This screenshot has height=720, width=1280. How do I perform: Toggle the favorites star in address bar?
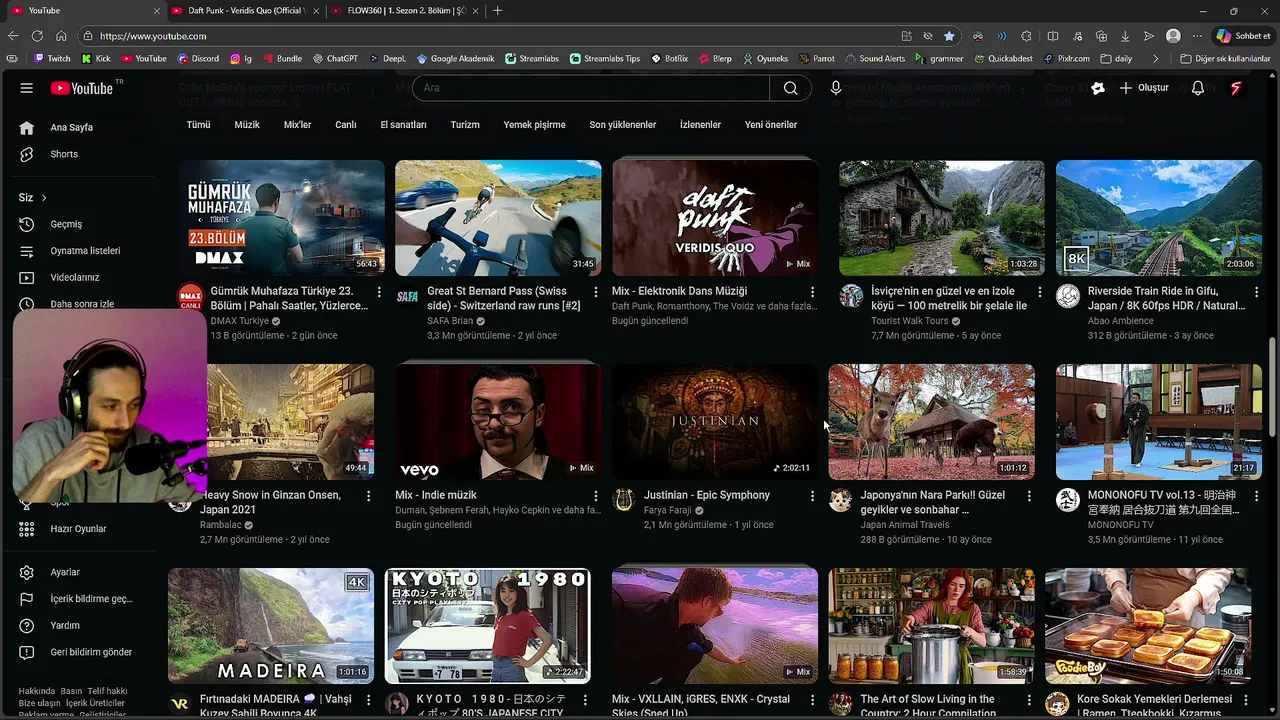pos(949,36)
